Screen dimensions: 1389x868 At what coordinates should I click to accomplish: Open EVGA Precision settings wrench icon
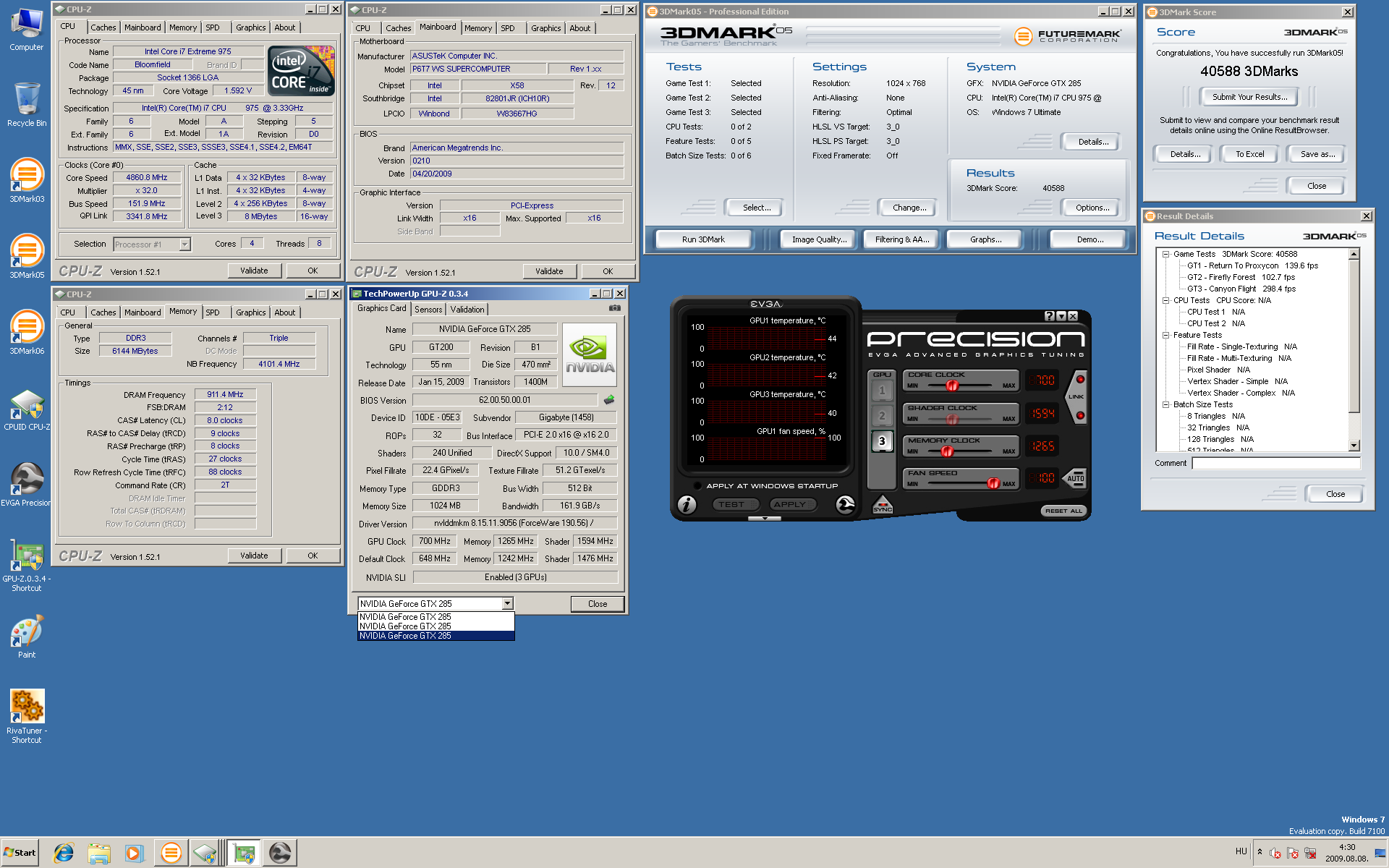click(845, 504)
